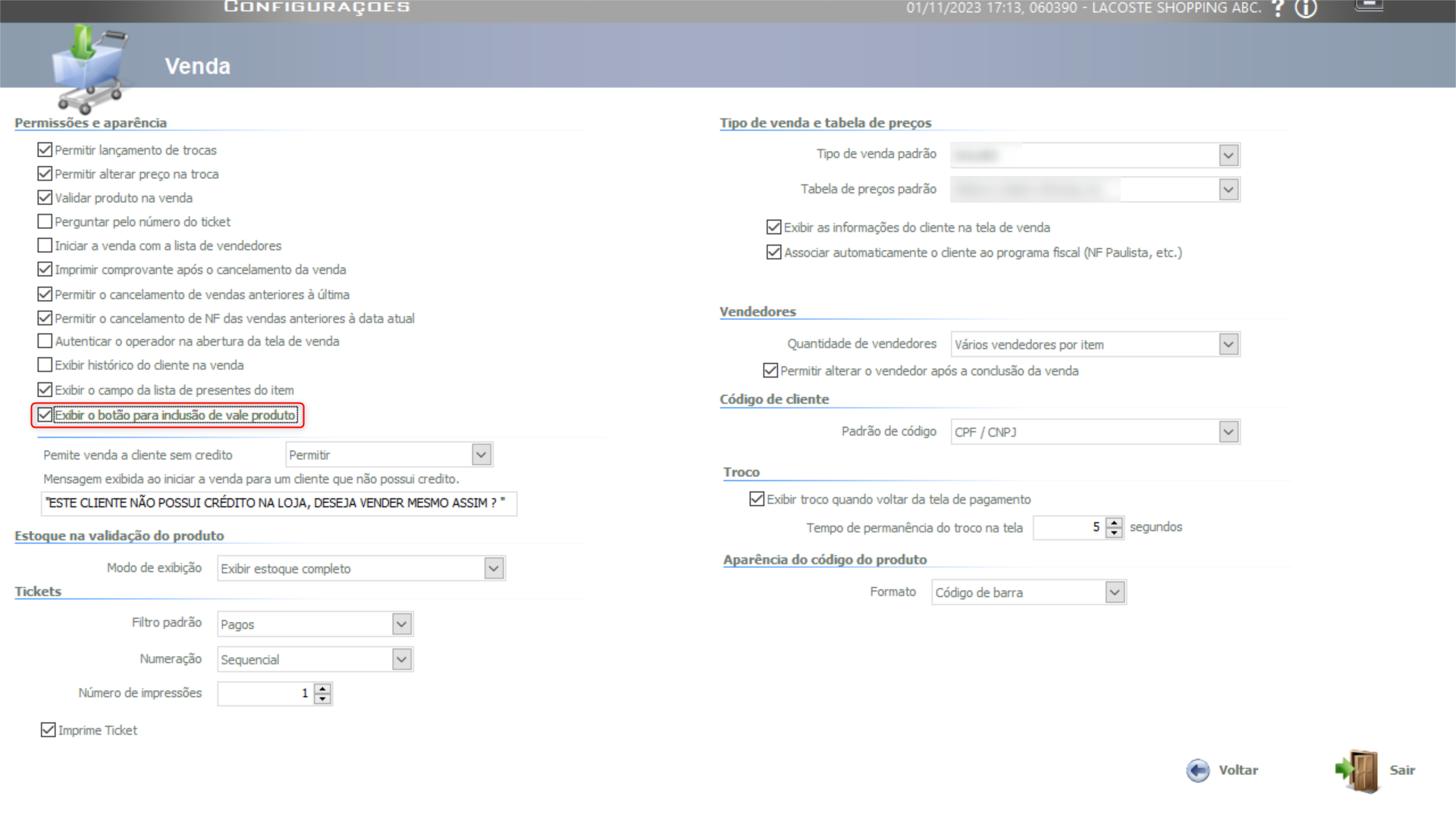This screenshot has width=1456, height=819.
Task: Click the Voltar back arrow icon
Action: click(1198, 770)
